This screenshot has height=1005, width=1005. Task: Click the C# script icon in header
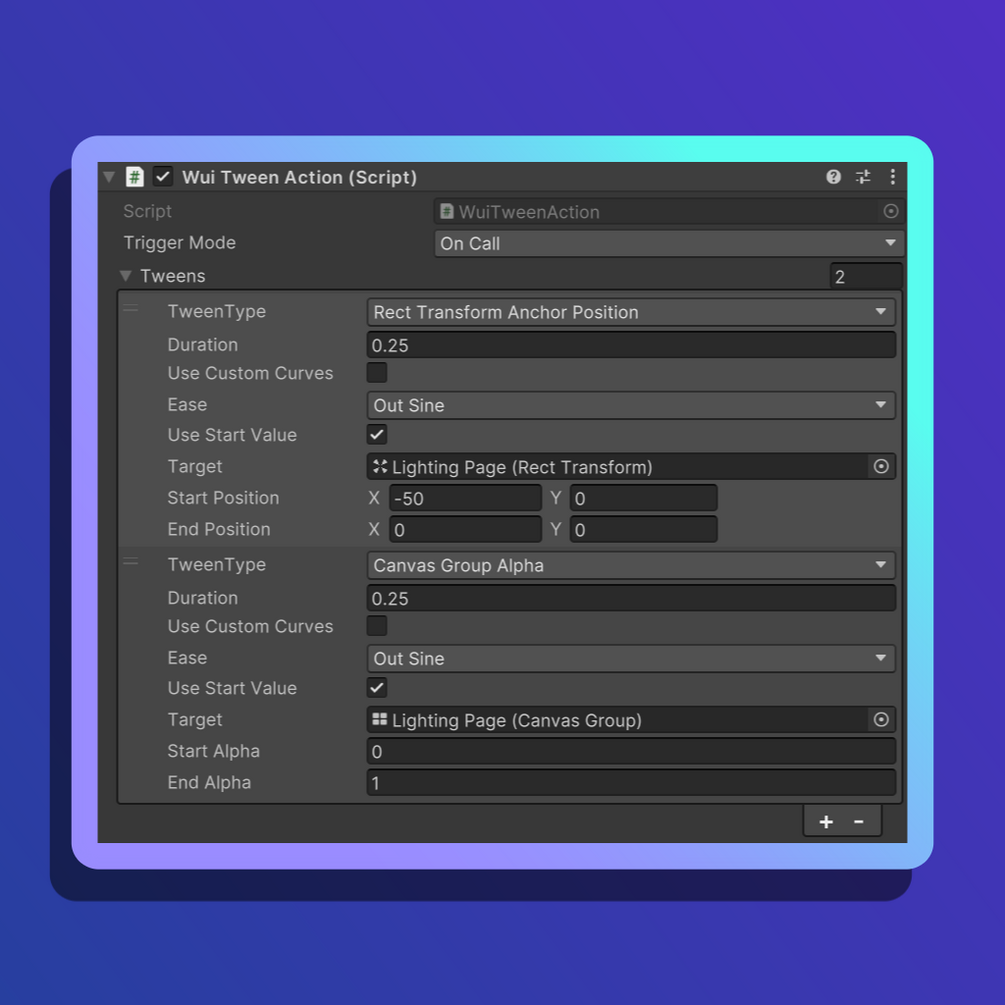135,177
